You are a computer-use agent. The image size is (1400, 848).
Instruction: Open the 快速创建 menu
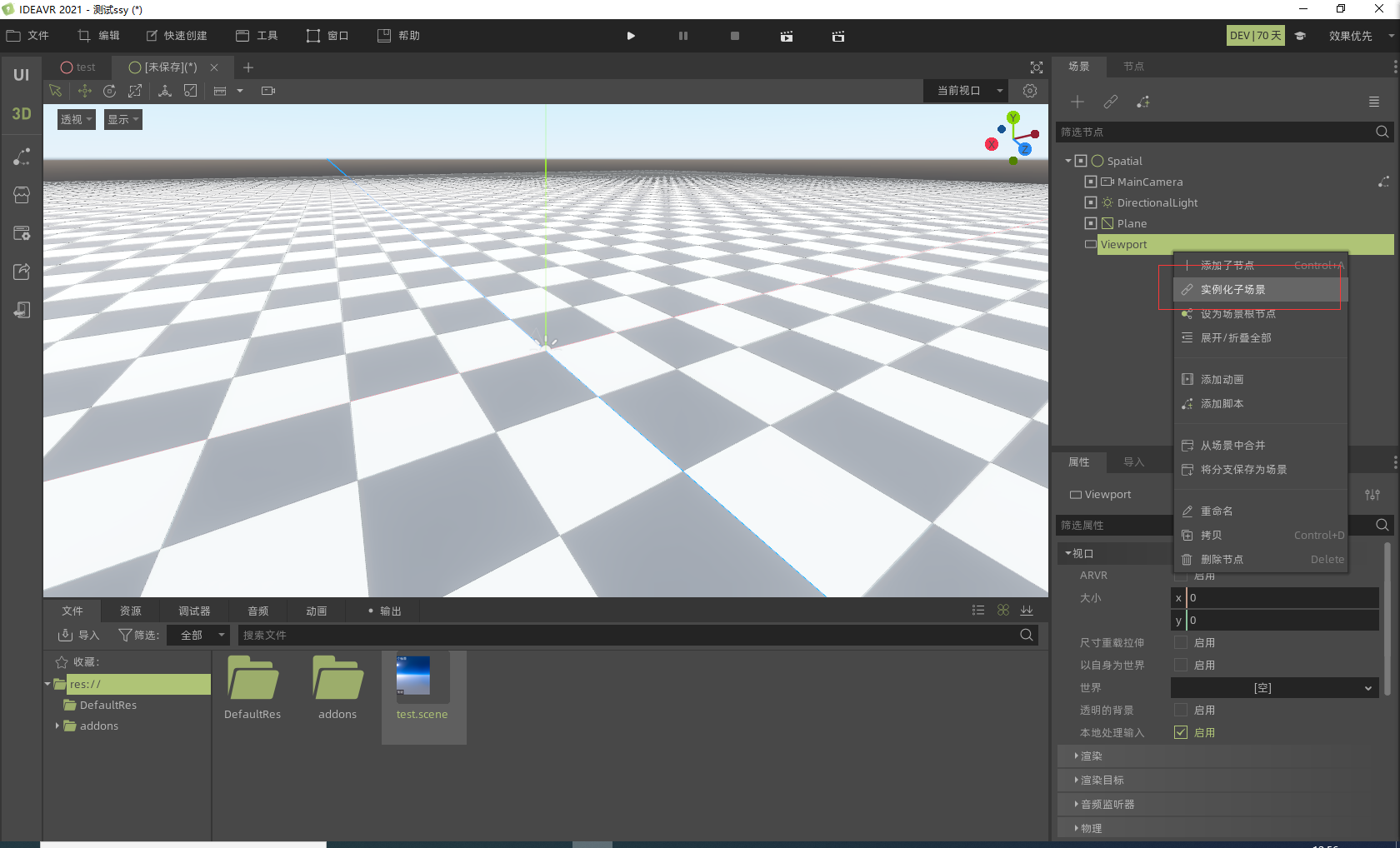tap(177, 36)
